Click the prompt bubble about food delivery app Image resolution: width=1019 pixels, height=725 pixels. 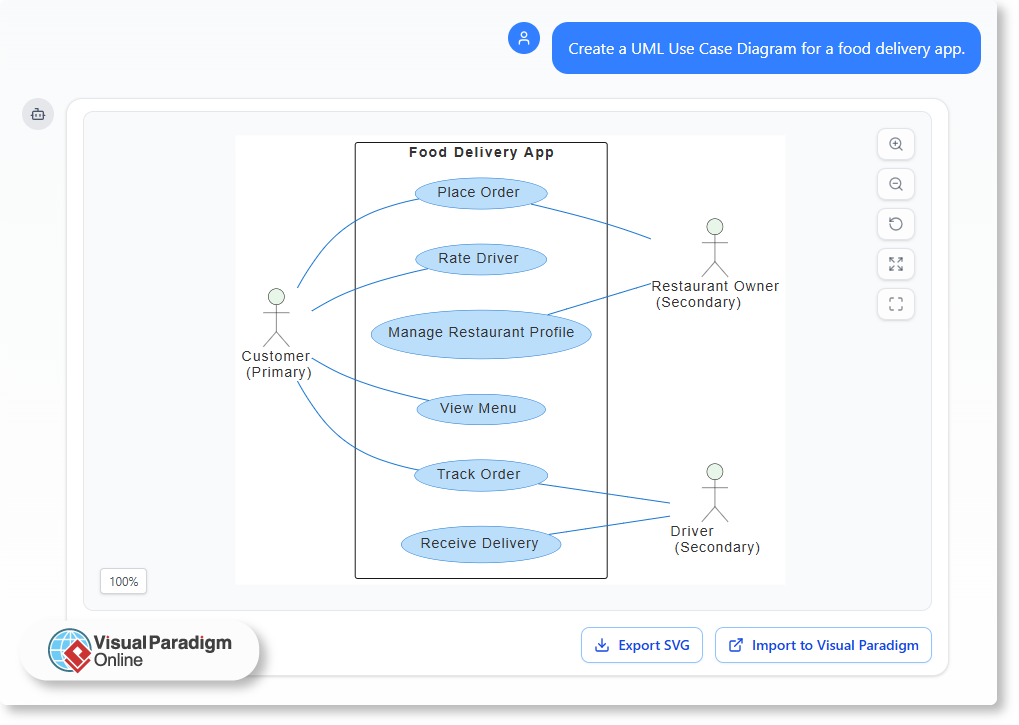coord(766,47)
